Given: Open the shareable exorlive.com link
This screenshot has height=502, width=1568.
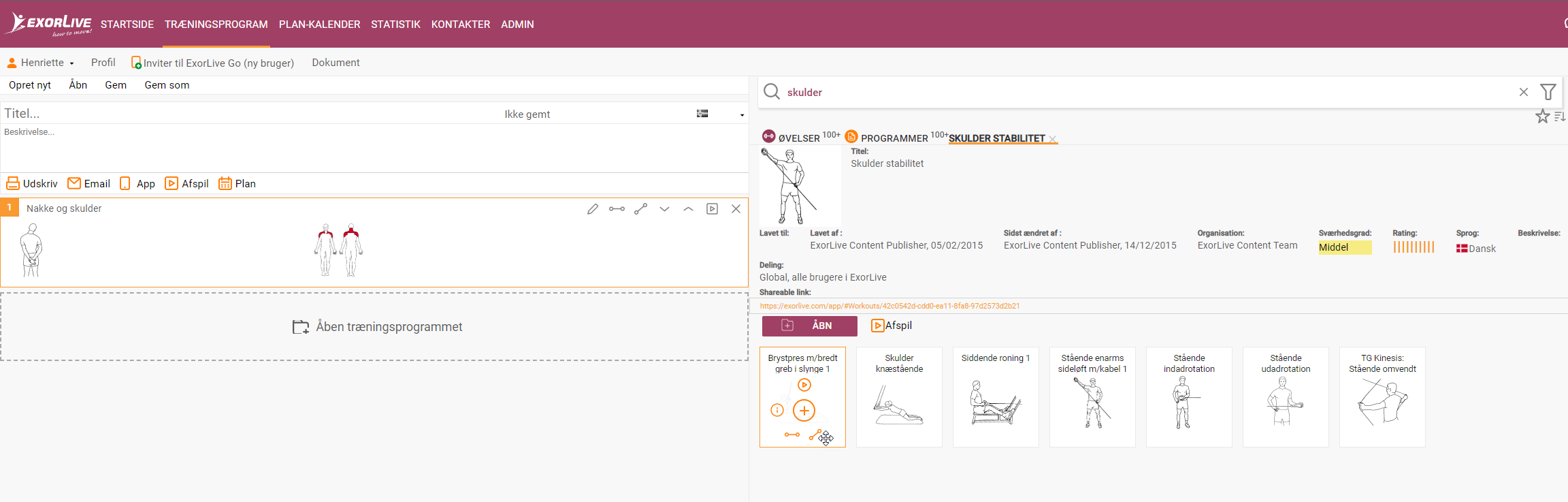Looking at the screenshot, I should click(889, 307).
